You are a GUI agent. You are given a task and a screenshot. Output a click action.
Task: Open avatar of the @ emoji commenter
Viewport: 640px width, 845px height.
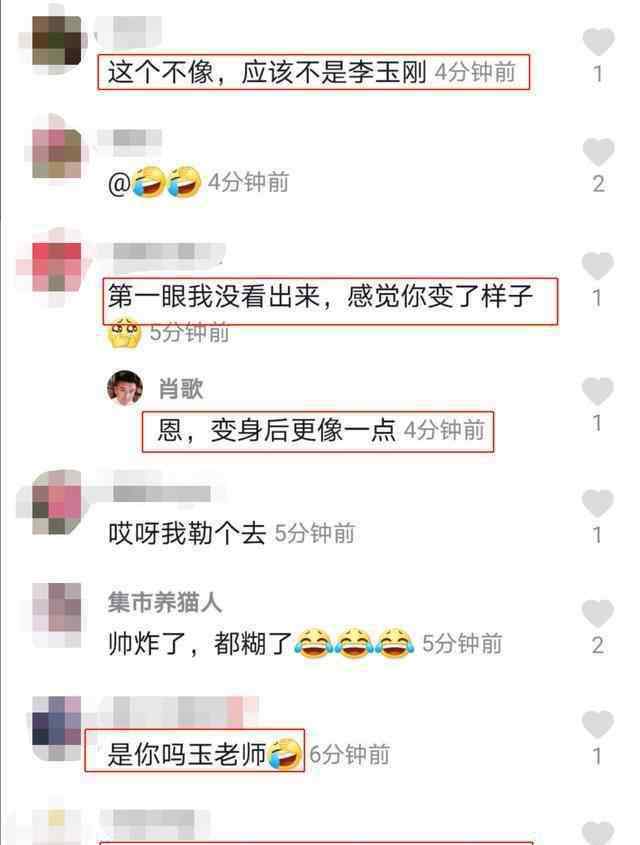tap(57, 154)
